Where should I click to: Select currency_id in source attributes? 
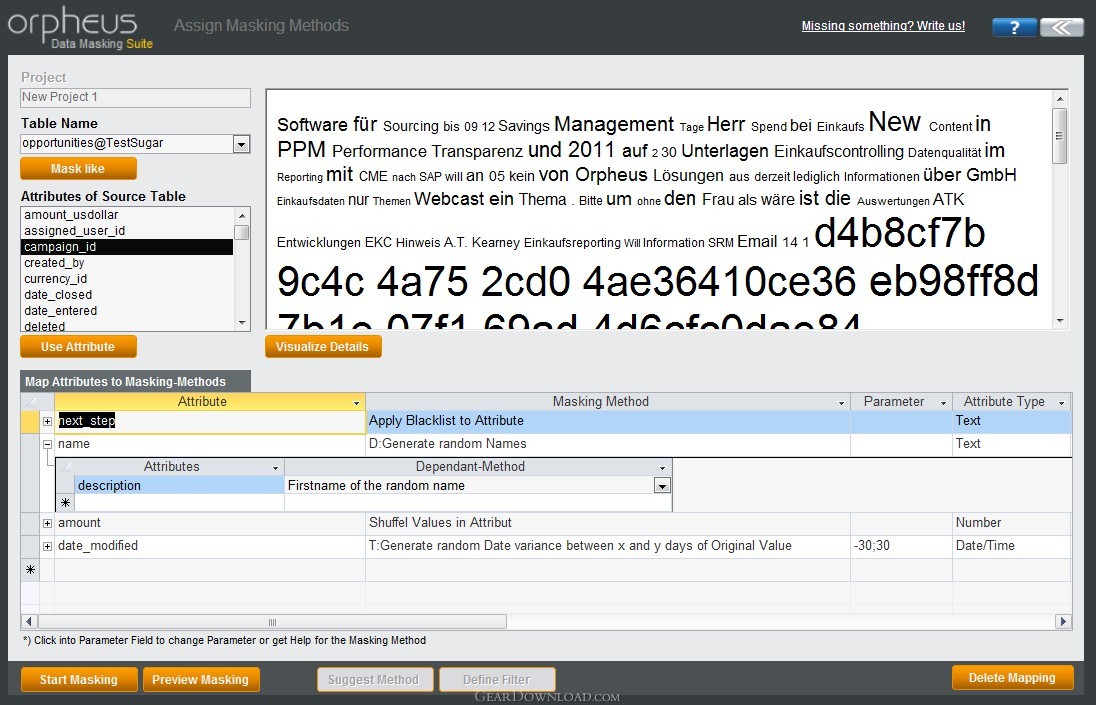tap(127, 279)
